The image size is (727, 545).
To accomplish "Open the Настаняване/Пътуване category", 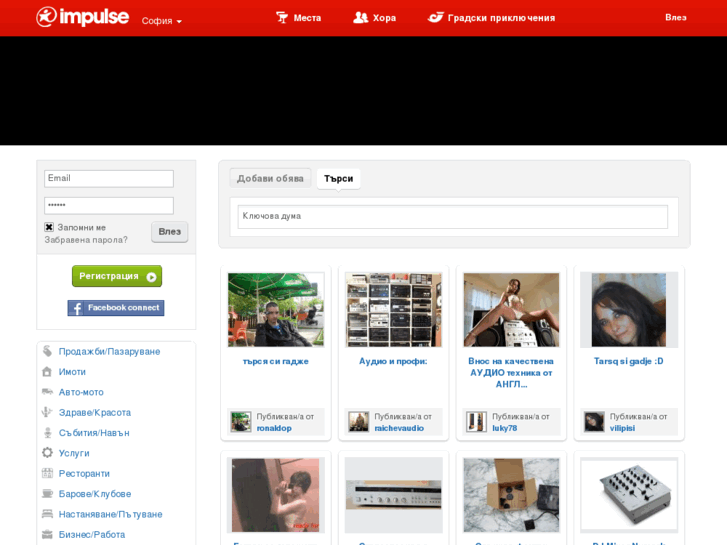I will tap(110, 514).
